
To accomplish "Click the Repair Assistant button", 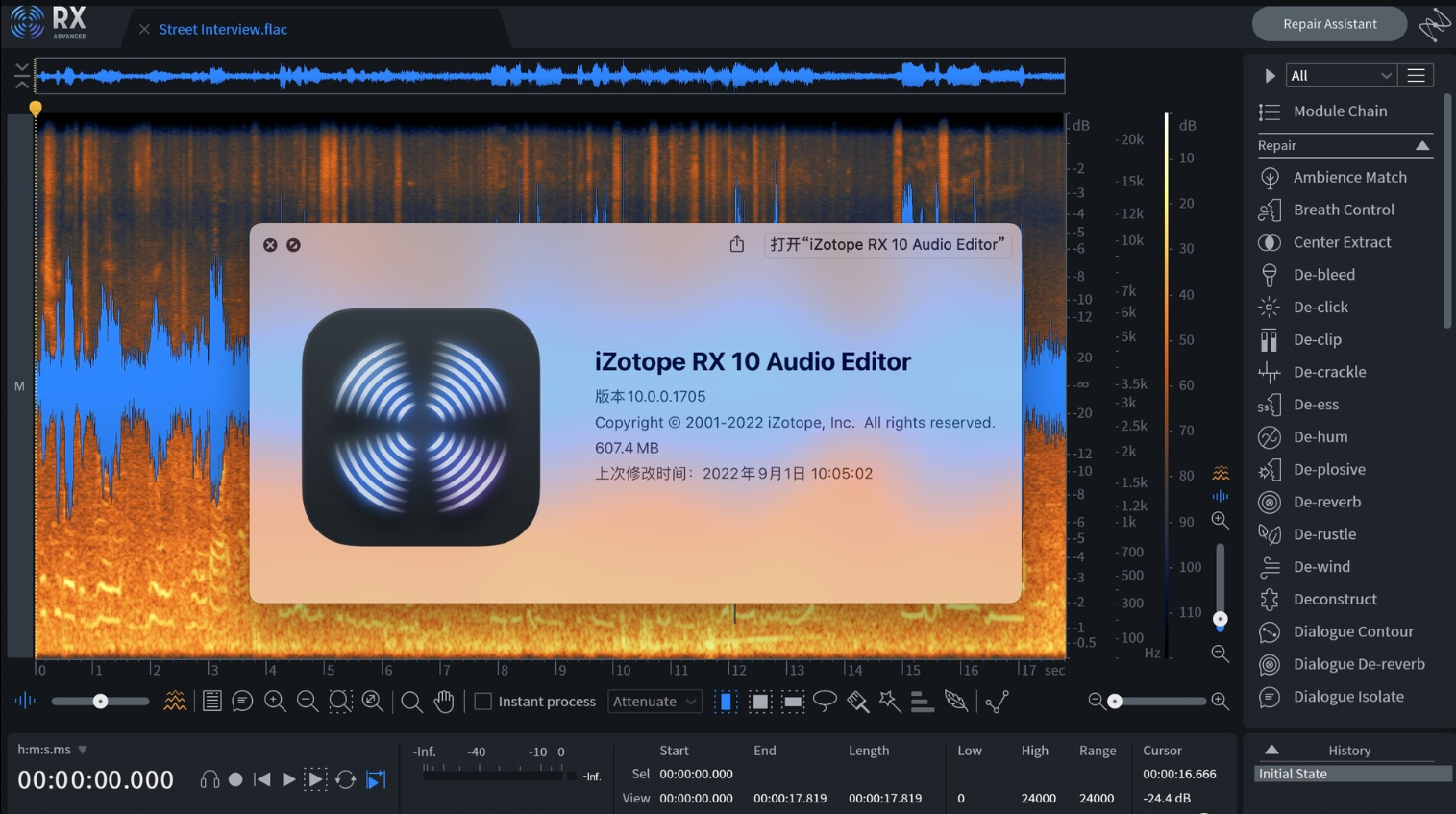I will click(1329, 24).
